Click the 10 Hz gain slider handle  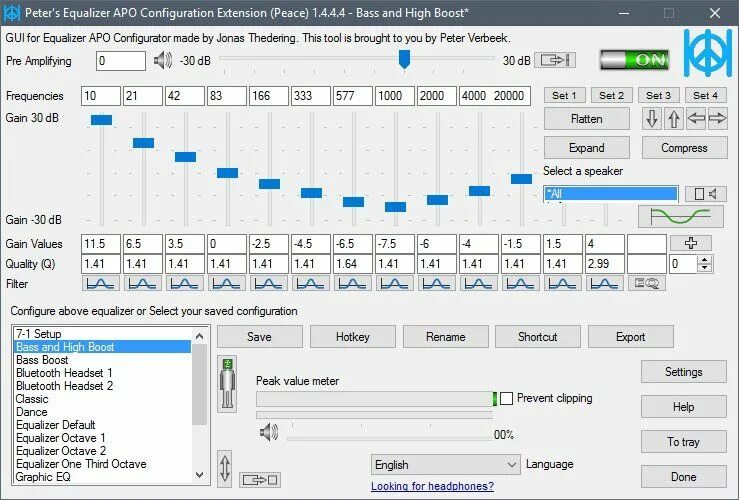click(101, 120)
